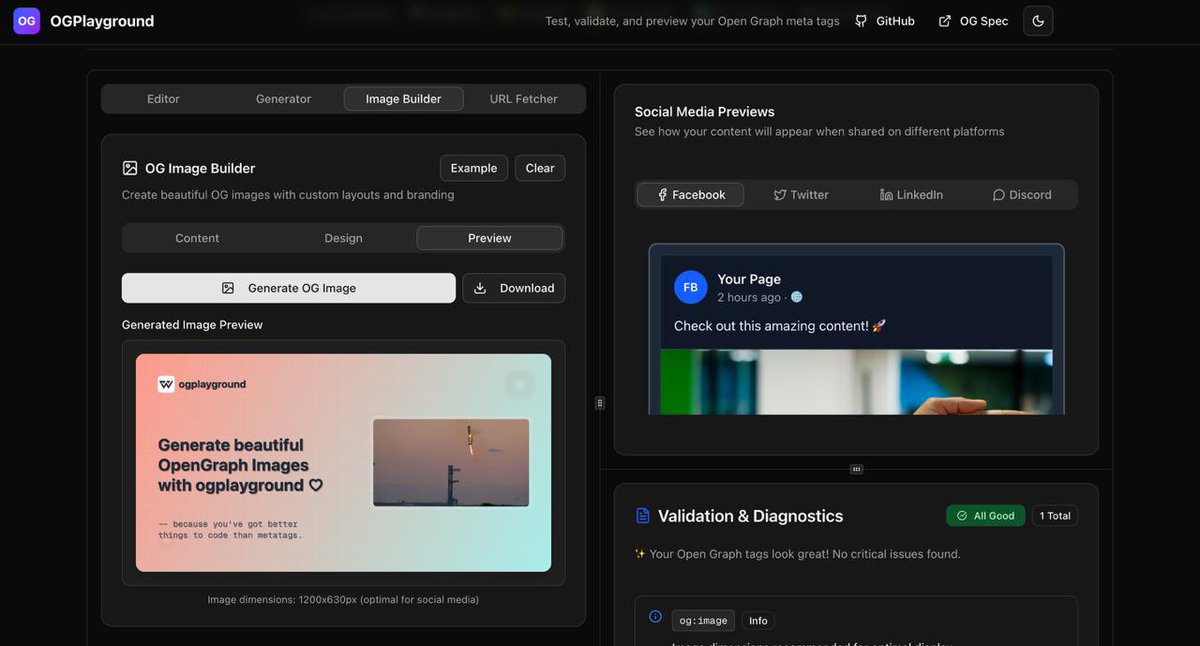
Task: Click the Social Media Previews heading
Action: pos(705,112)
